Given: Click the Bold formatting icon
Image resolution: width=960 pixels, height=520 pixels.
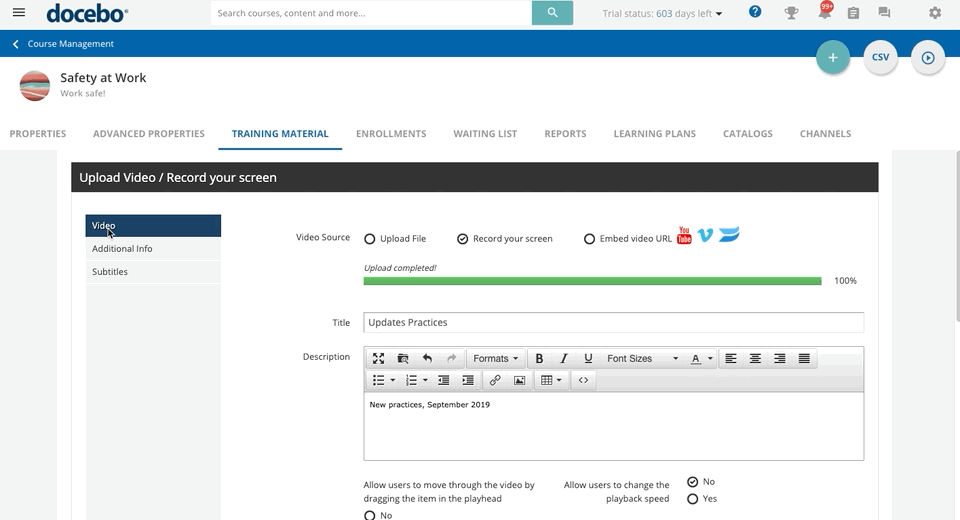Looking at the screenshot, I should 539,358.
